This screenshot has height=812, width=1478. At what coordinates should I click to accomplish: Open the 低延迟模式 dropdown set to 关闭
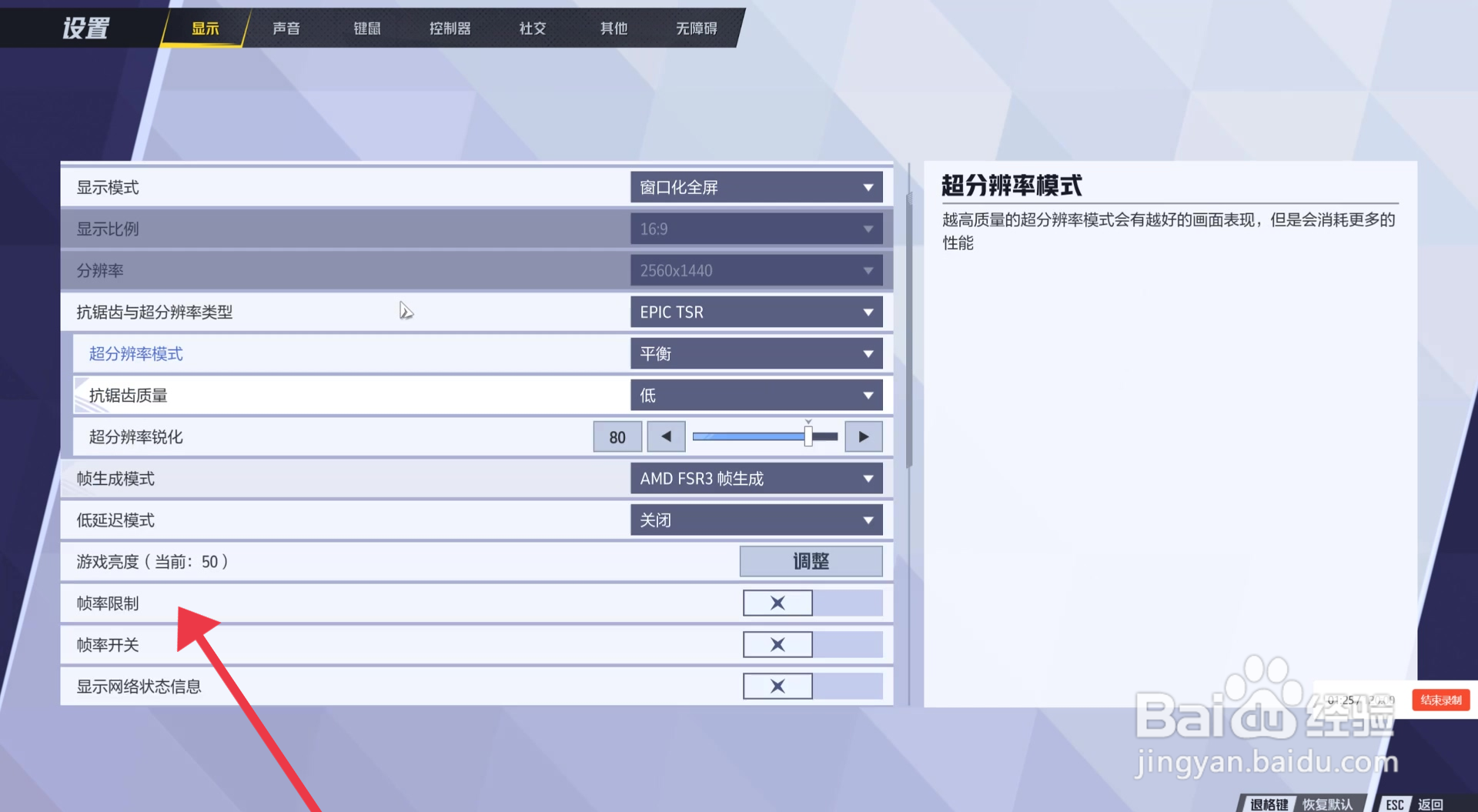757,520
